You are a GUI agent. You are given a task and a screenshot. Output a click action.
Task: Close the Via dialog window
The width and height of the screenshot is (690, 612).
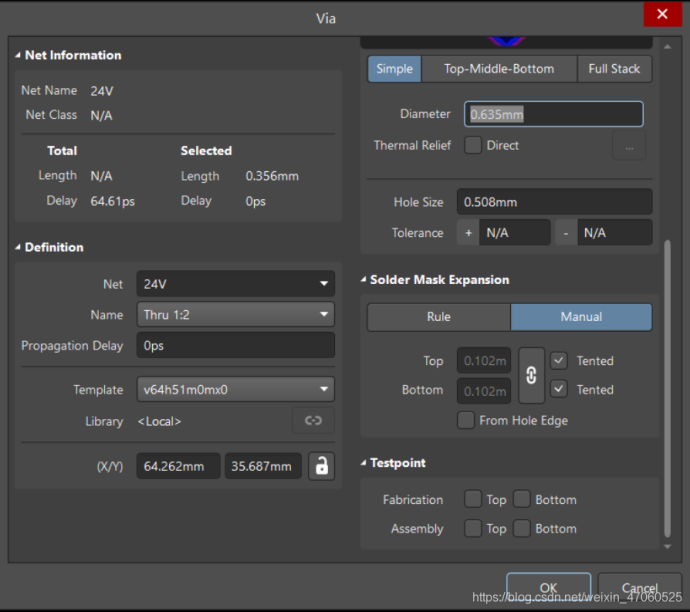tap(662, 16)
